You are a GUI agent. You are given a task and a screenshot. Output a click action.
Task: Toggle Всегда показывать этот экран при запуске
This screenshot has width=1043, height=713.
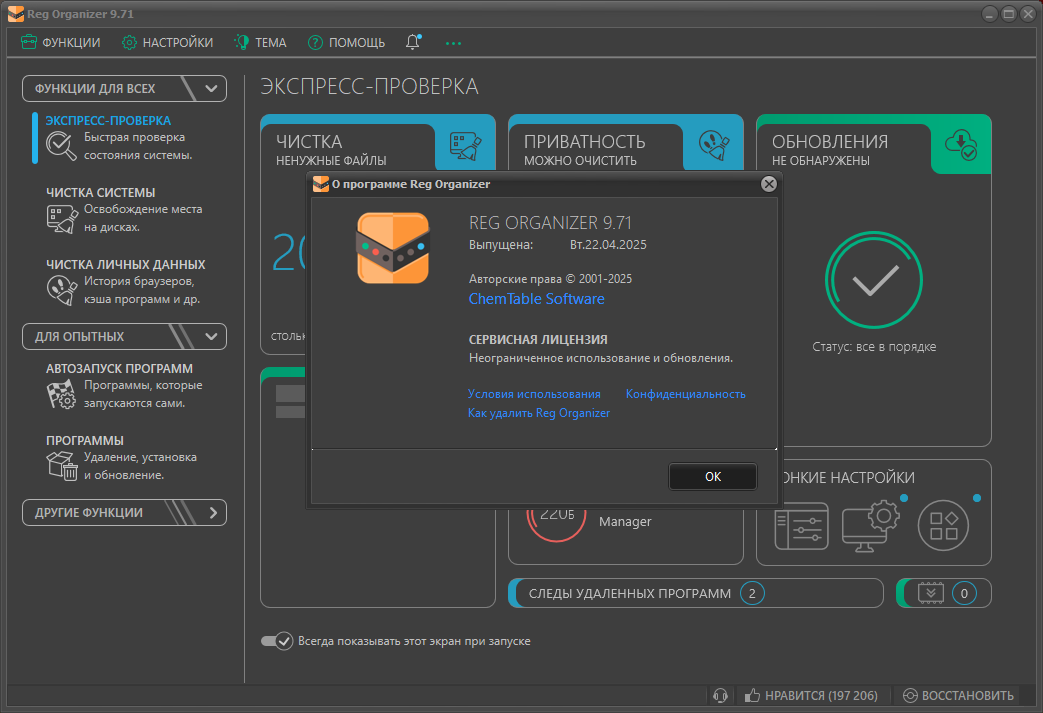[277, 641]
